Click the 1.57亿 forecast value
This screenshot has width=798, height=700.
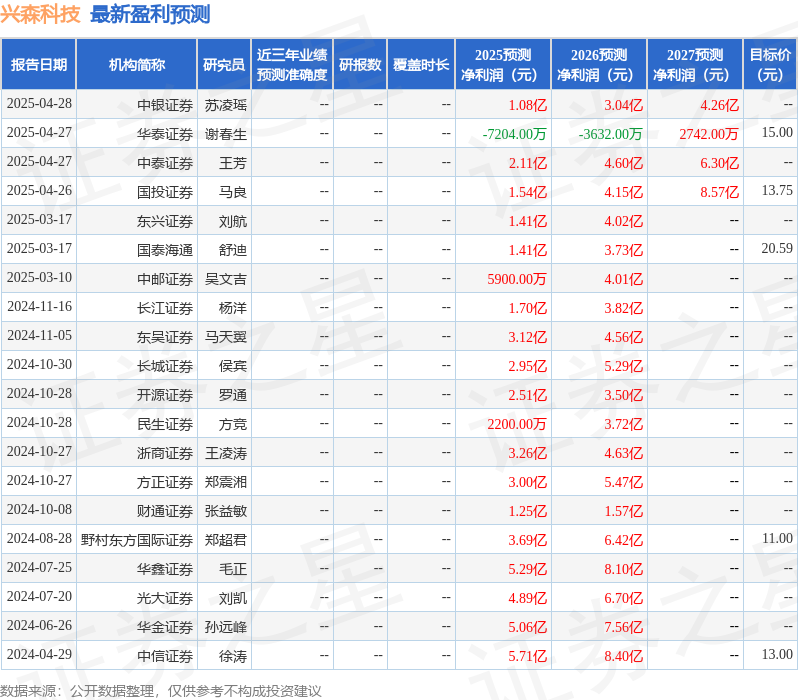[624, 512]
